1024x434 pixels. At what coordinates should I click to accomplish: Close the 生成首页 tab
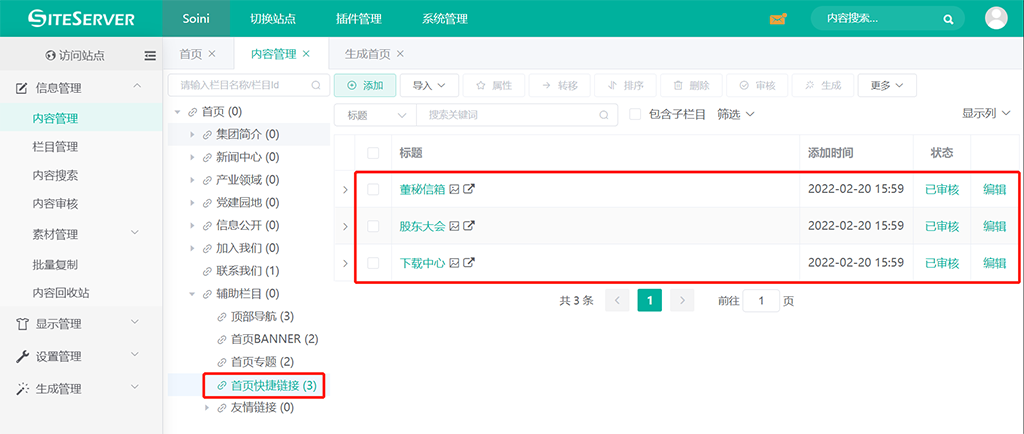(x=400, y=54)
